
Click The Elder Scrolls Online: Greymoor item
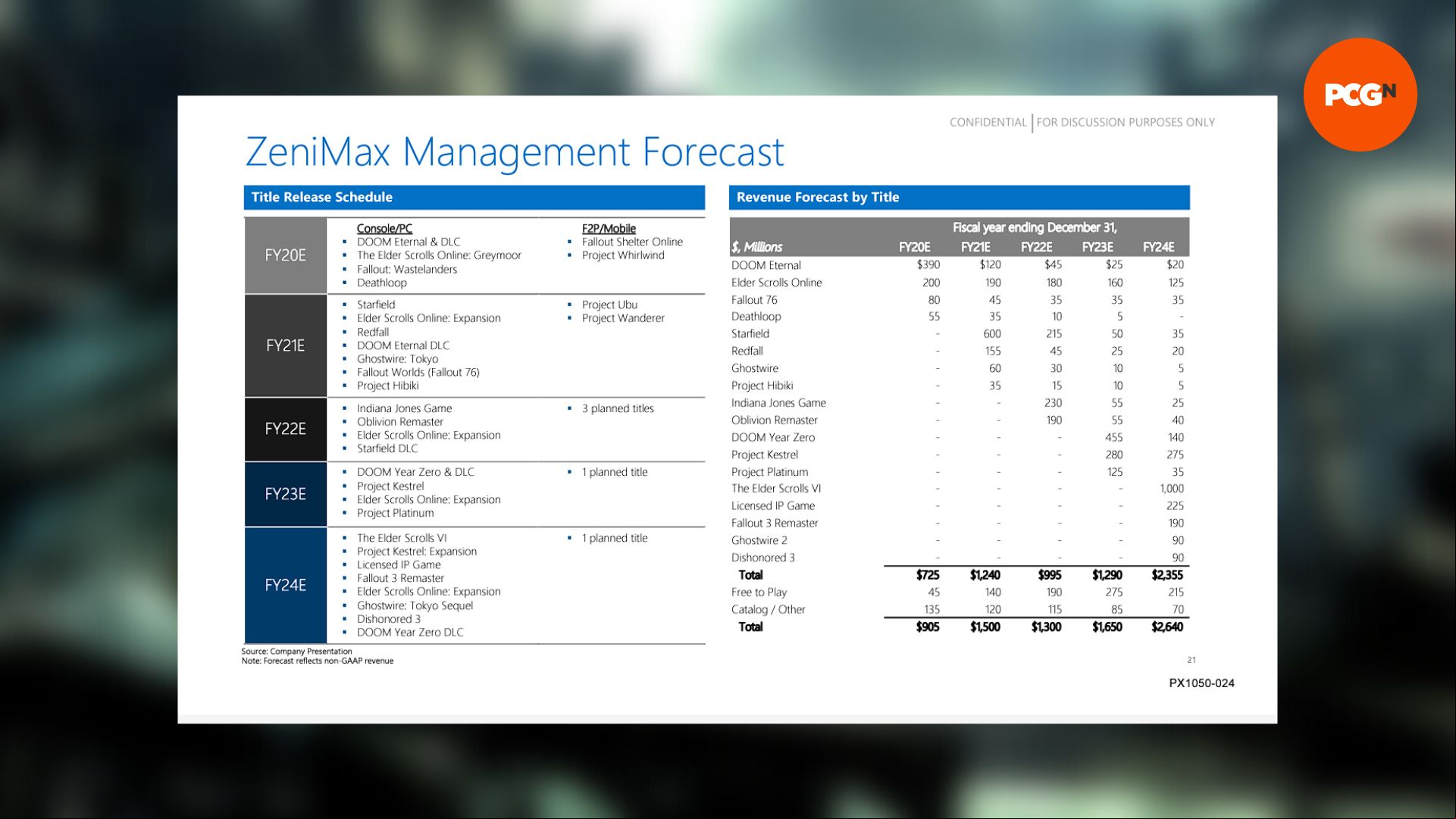[439, 255]
